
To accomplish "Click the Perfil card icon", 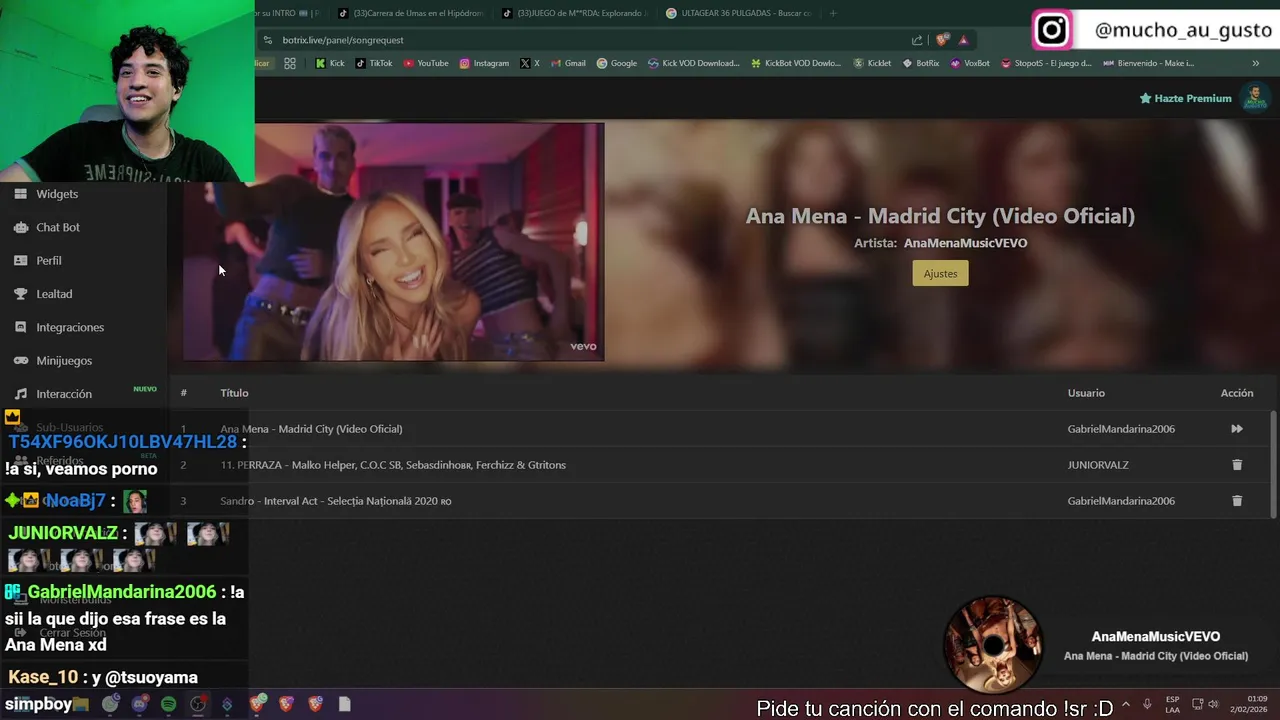I will click(x=20, y=260).
